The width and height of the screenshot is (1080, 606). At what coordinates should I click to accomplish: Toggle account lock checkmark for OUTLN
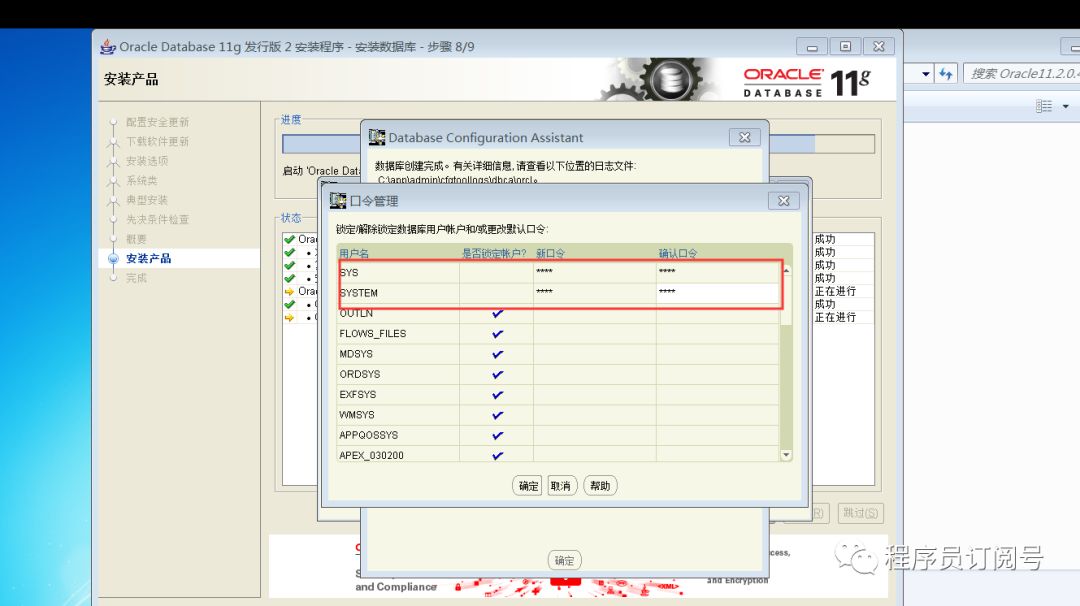tap(497, 313)
